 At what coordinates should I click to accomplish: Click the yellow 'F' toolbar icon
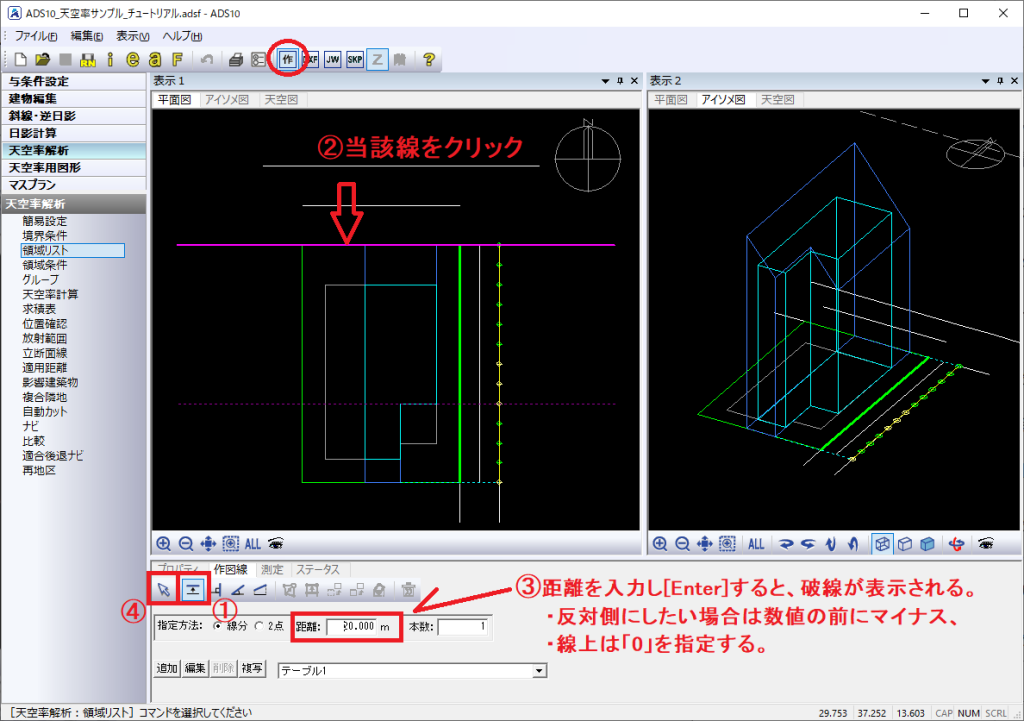[x=177, y=60]
